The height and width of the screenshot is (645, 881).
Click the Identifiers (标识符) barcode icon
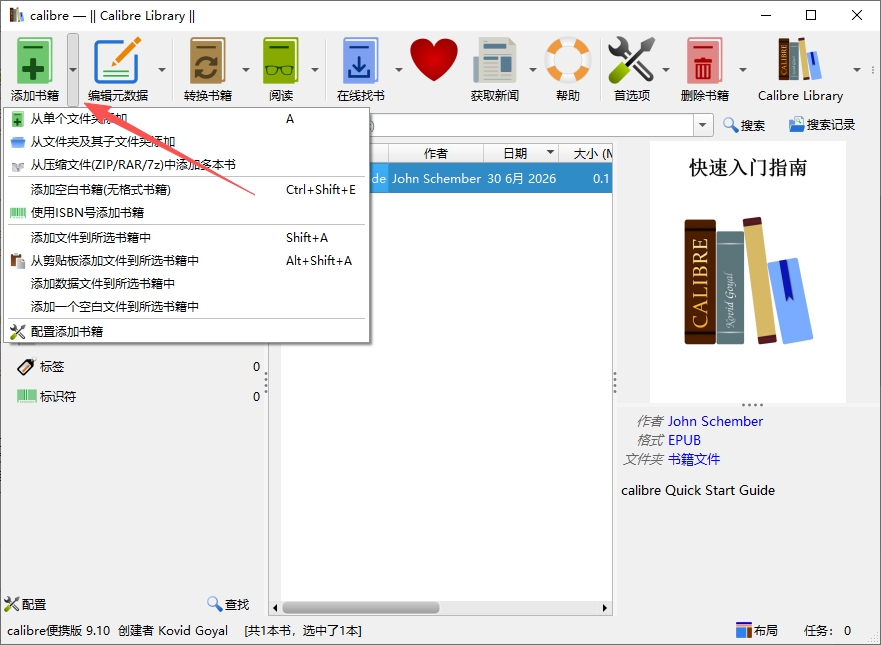coord(26,396)
